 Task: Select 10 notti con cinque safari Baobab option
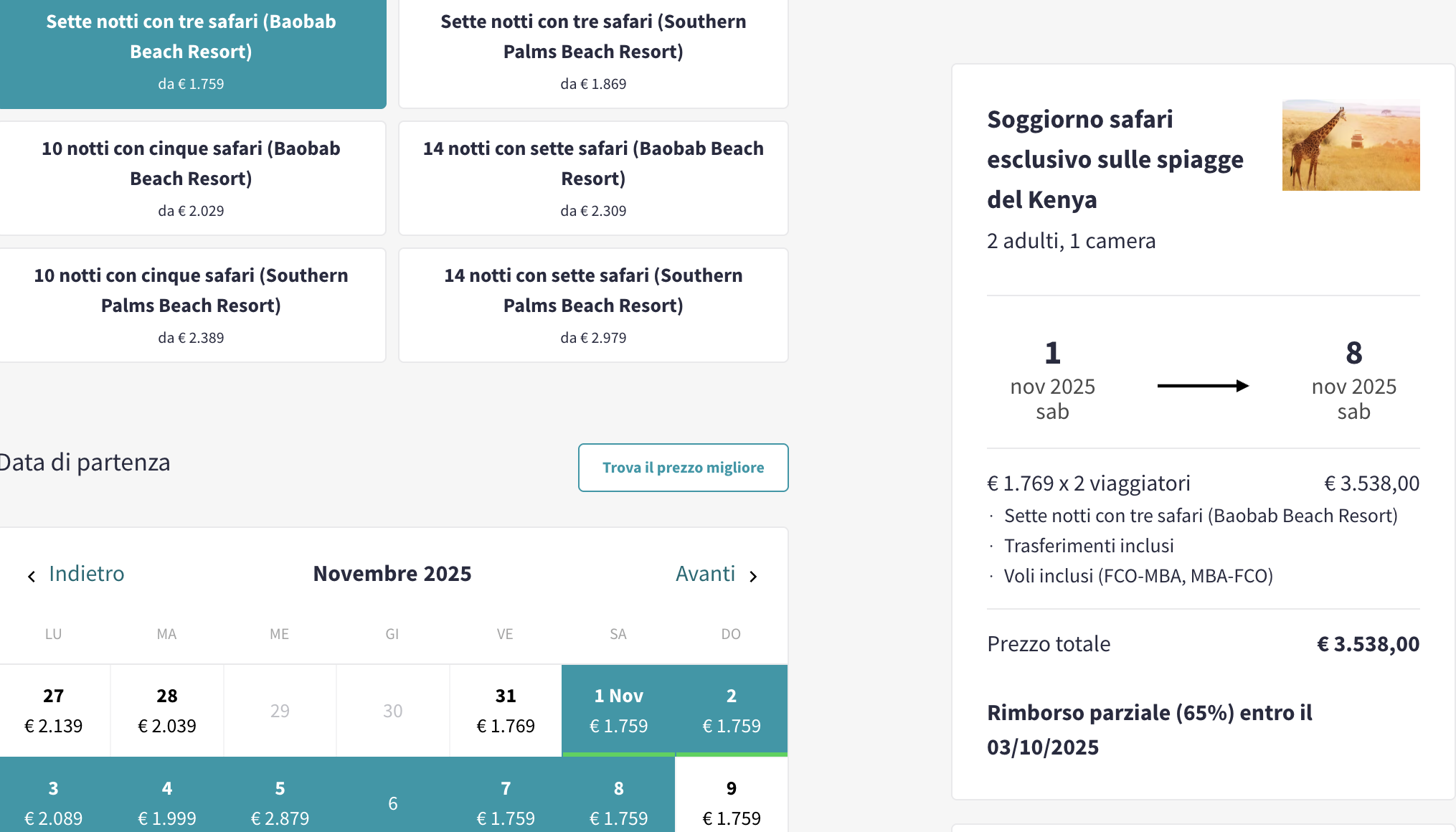tap(192, 178)
